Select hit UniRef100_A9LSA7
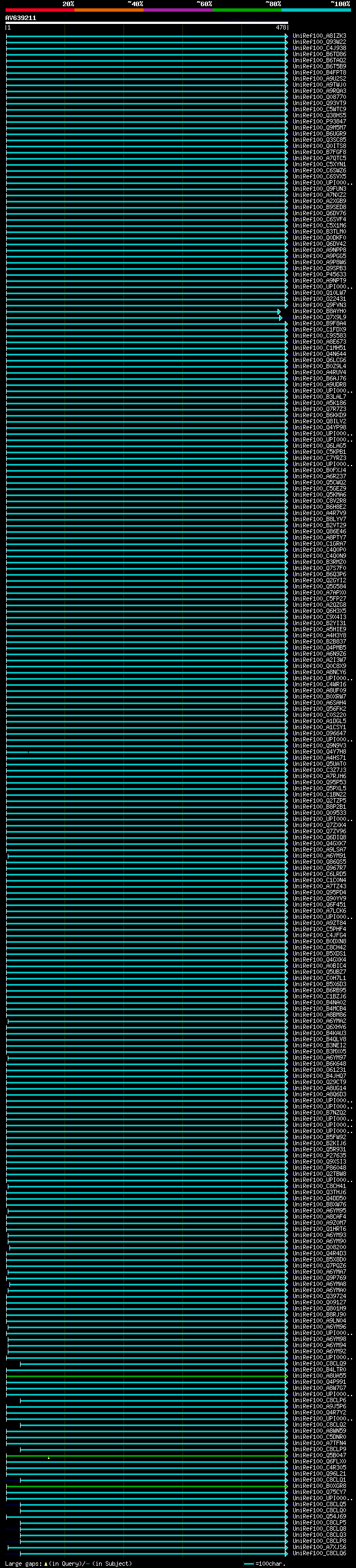356x1568 pixels. (x=319, y=850)
